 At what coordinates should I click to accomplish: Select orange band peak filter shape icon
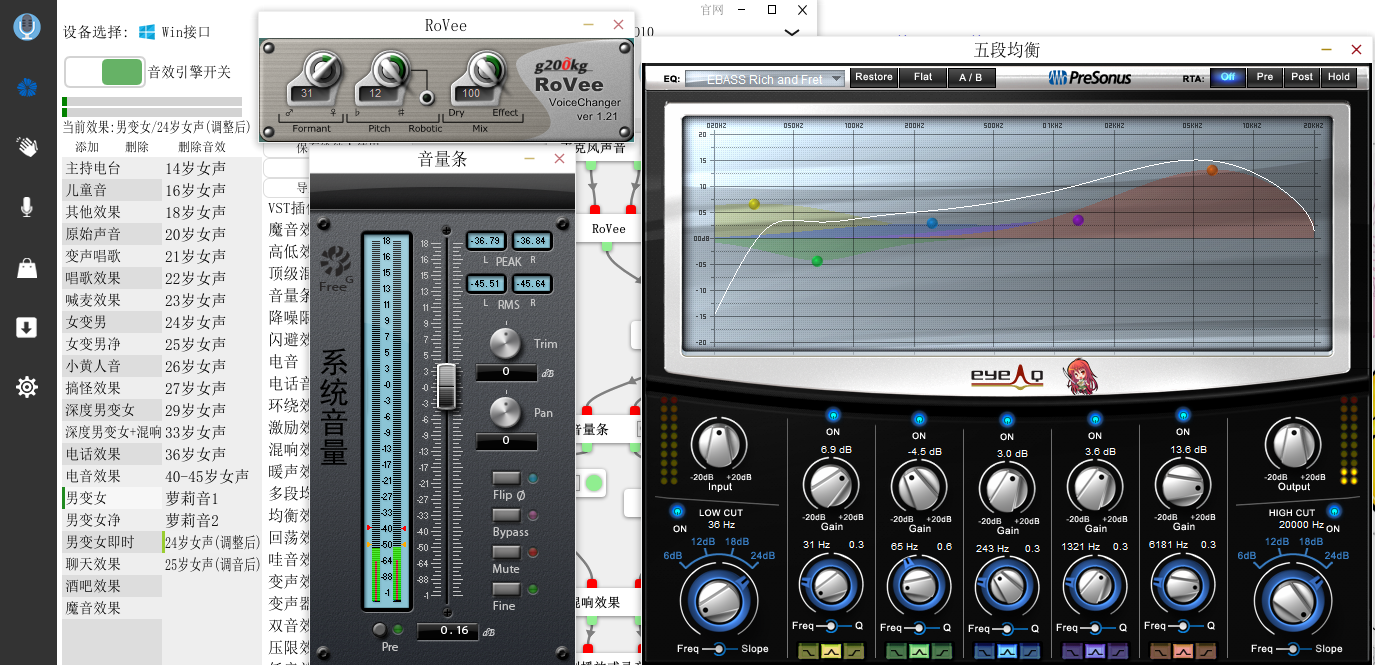pos(1183,652)
